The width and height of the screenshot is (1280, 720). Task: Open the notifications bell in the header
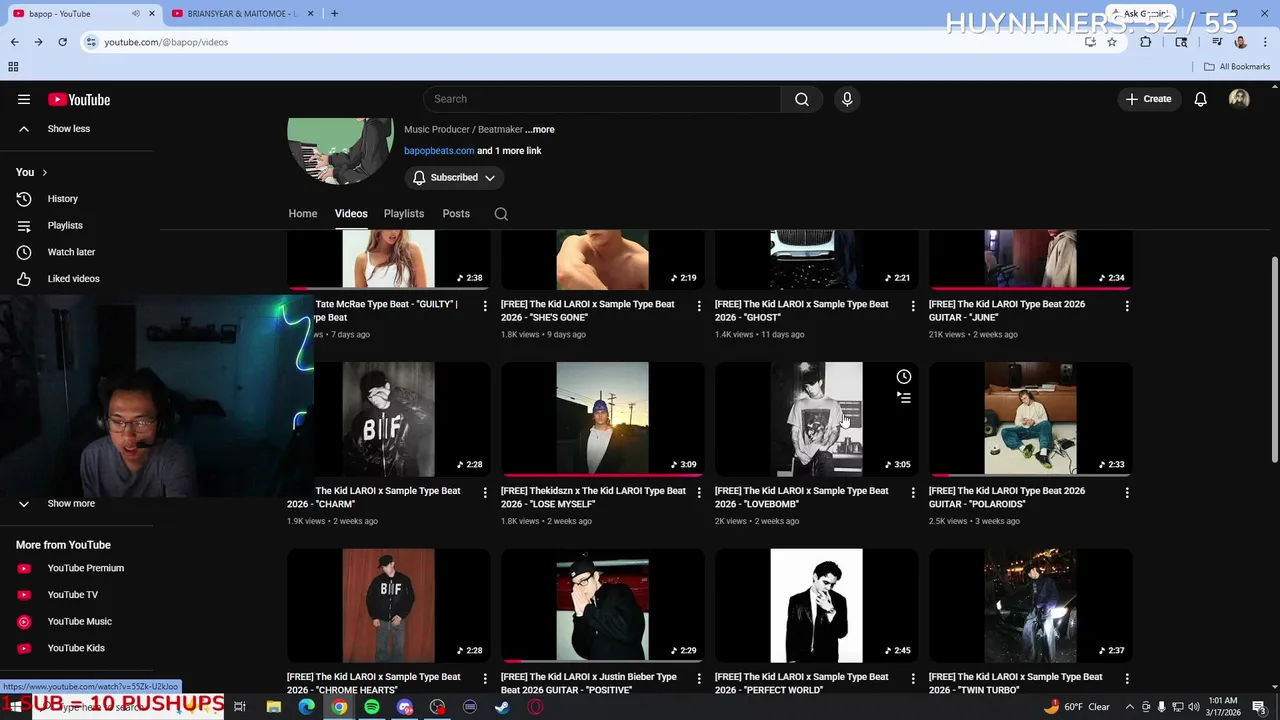coord(1200,99)
